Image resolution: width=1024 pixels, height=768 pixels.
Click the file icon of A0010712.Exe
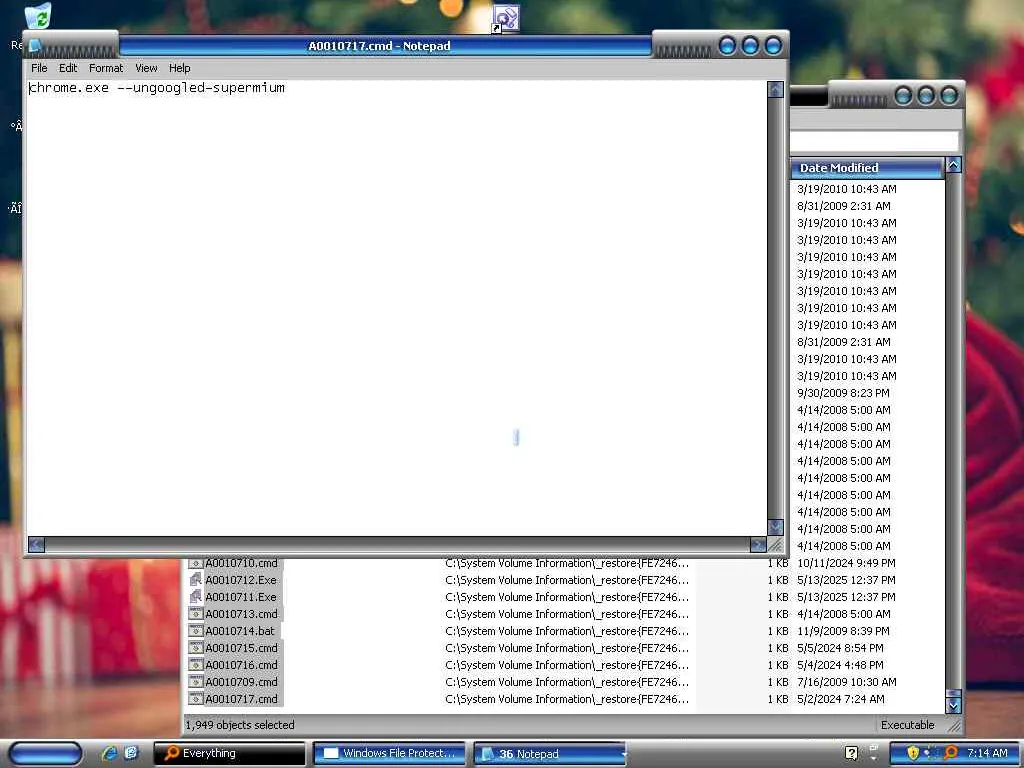click(x=195, y=579)
